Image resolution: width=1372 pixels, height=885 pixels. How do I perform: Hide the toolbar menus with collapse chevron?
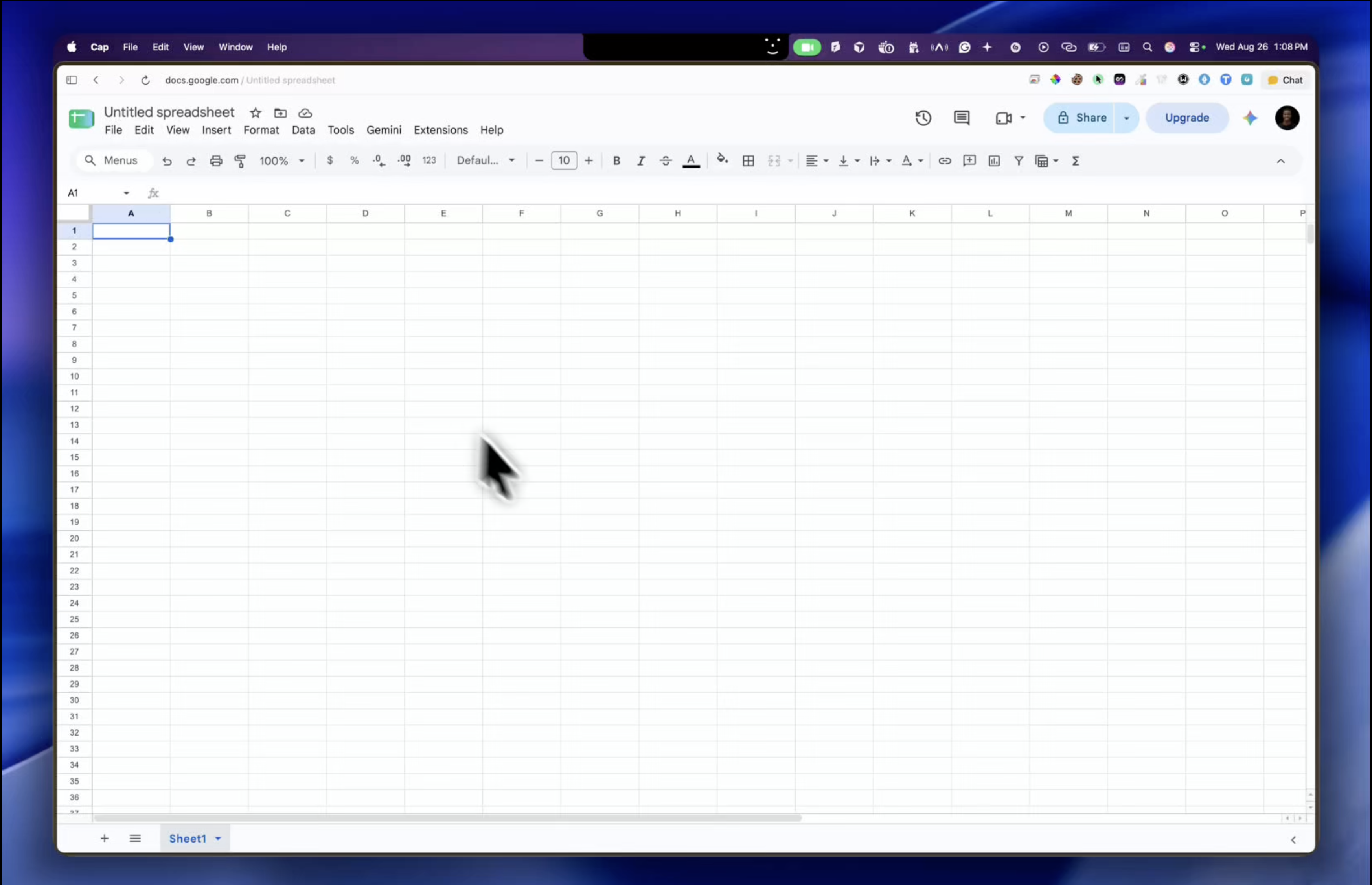click(x=1281, y=161)
